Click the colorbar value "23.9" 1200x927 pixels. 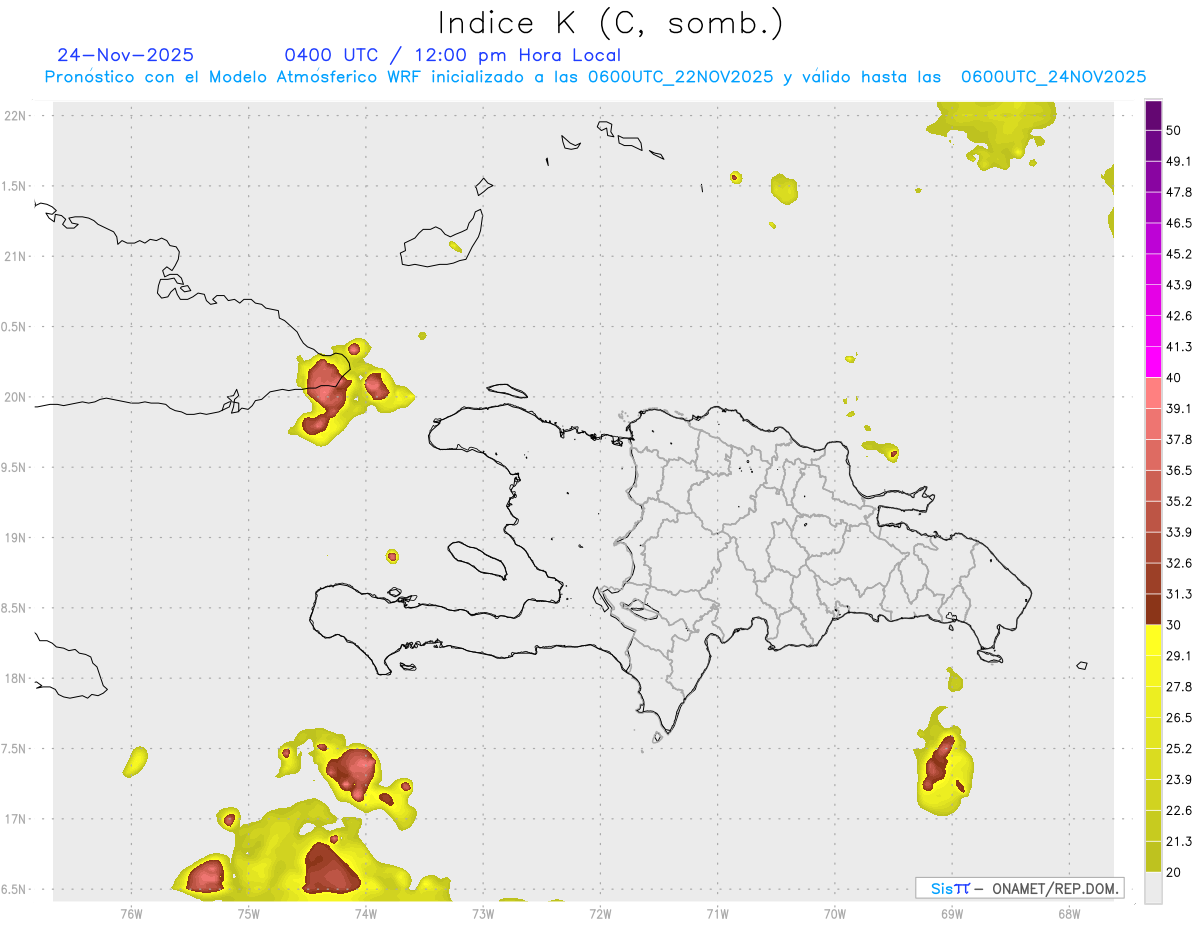(1179, 779)
